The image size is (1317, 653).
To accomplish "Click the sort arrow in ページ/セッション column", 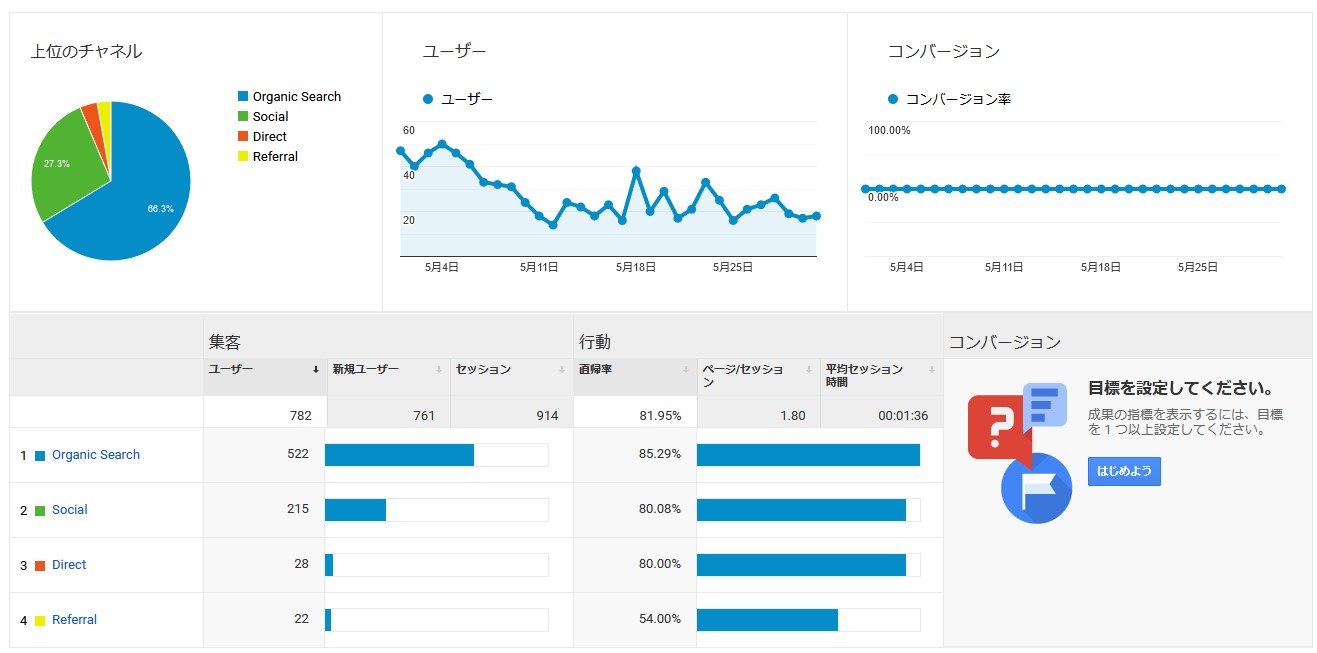I will click(x=809, y=370).
